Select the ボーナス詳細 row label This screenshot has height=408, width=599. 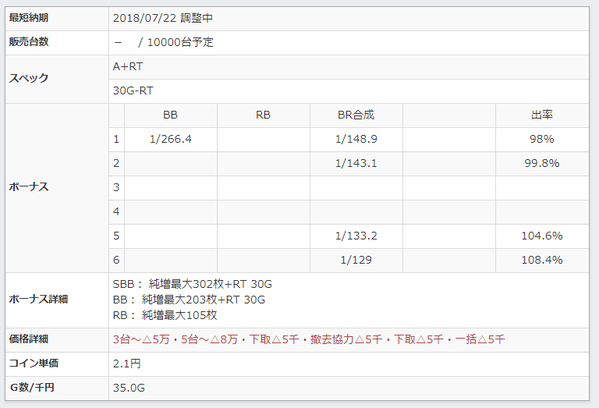pos(38,299)
